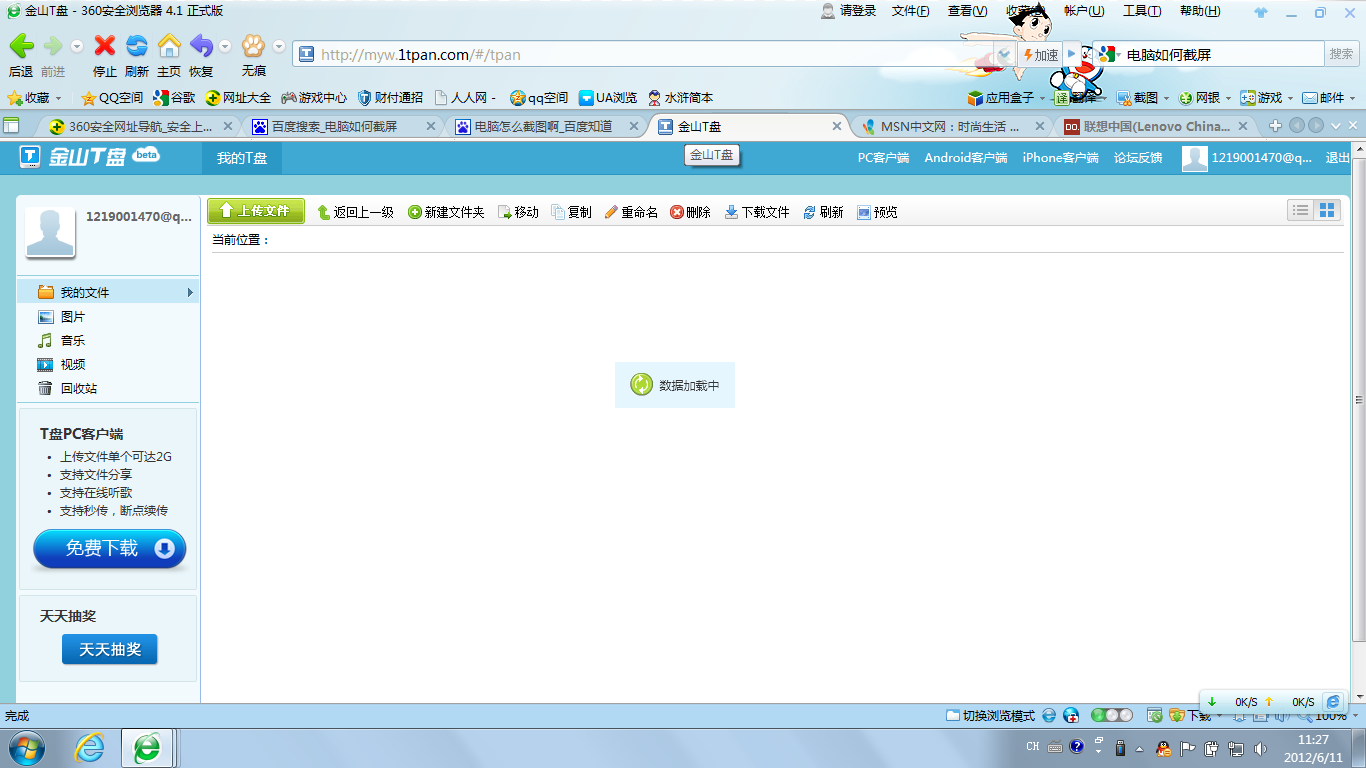Open the 论坛反馈 feedback link

1138,158
